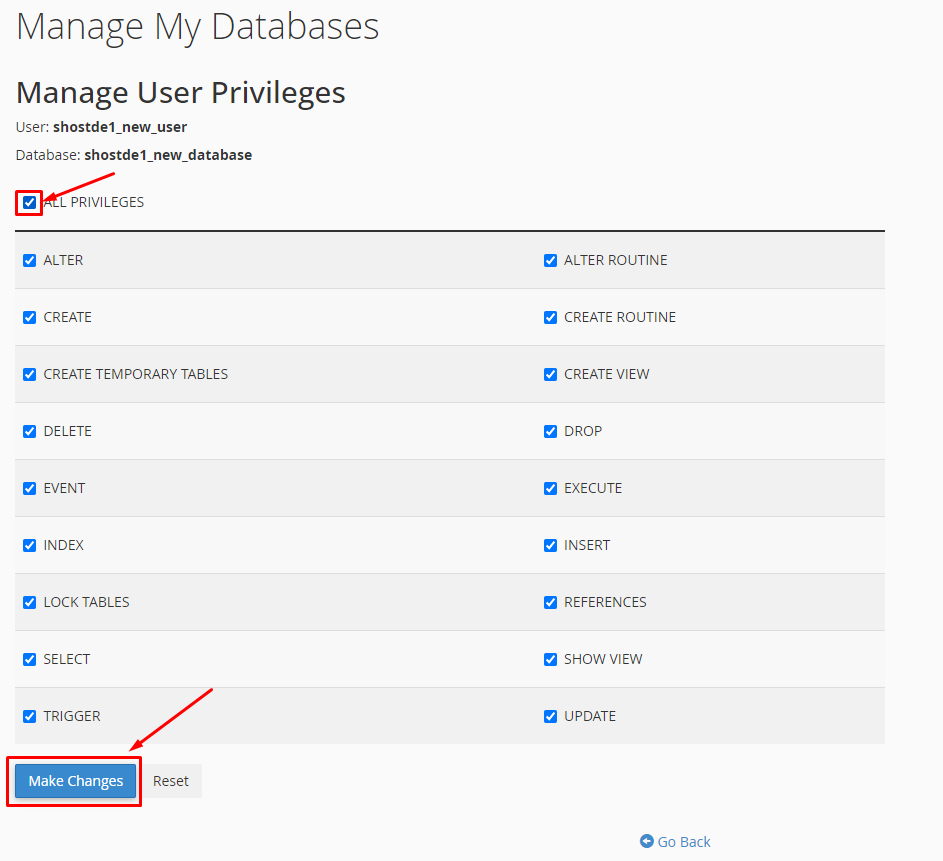Click the Go Back link
The image size is (943, 861).
tap(675, 841)
